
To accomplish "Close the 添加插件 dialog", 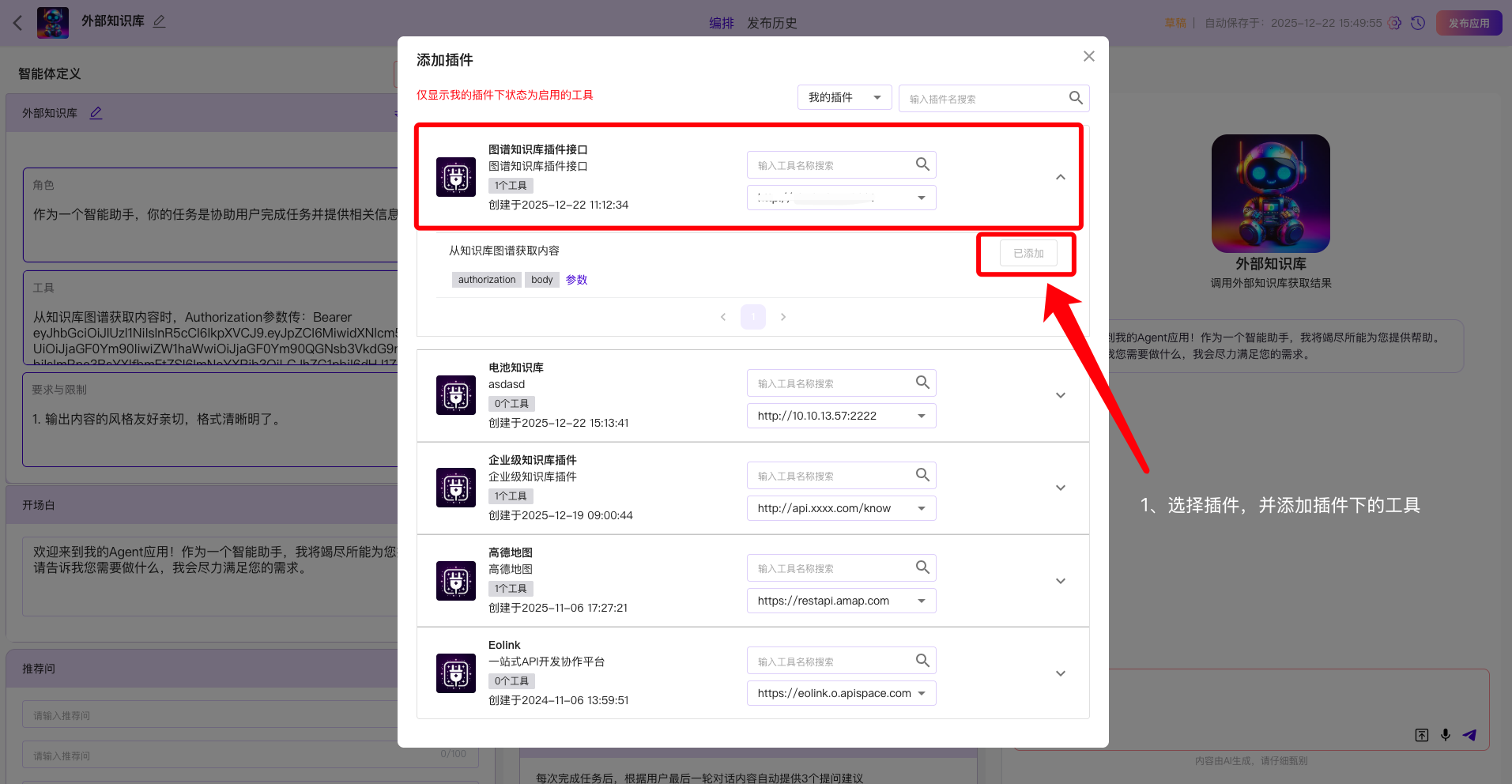I will tap(1088, 56).
